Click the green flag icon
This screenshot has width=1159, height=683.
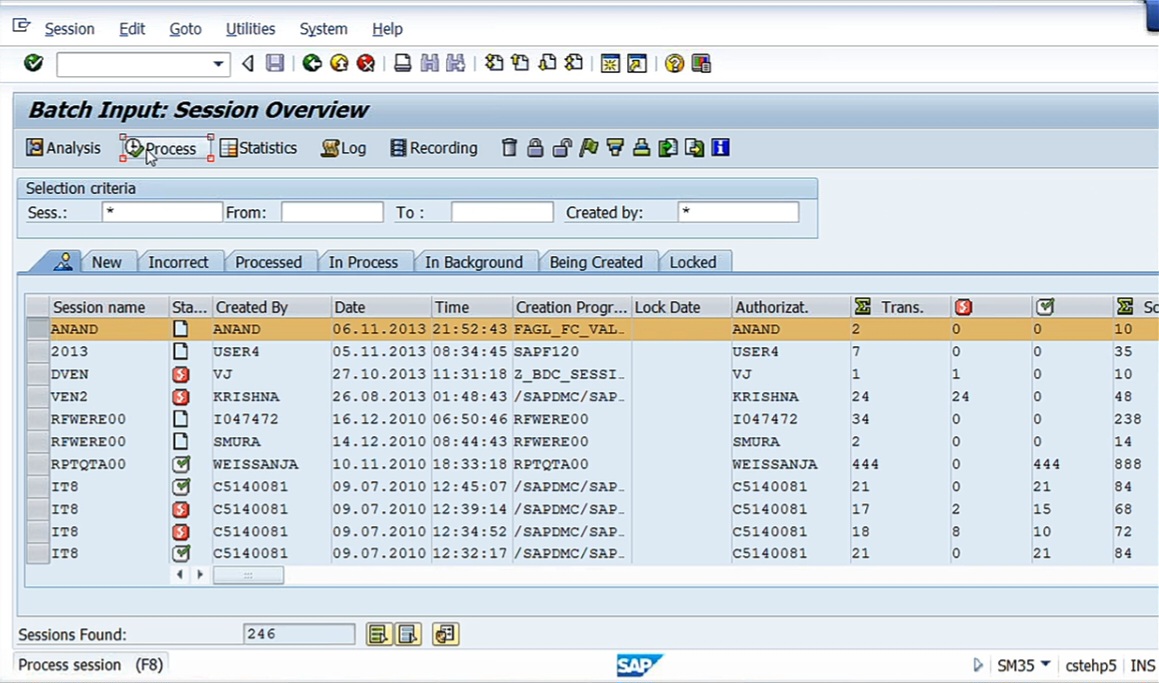point(588,148)
